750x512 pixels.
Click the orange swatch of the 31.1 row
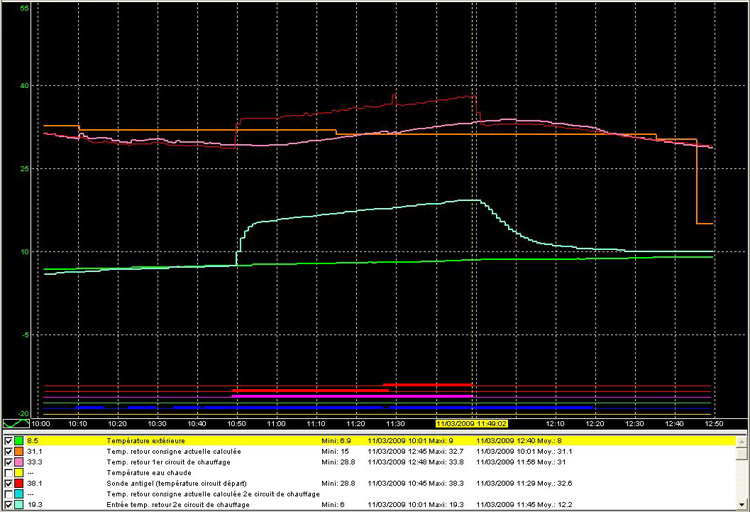(20, 451)
